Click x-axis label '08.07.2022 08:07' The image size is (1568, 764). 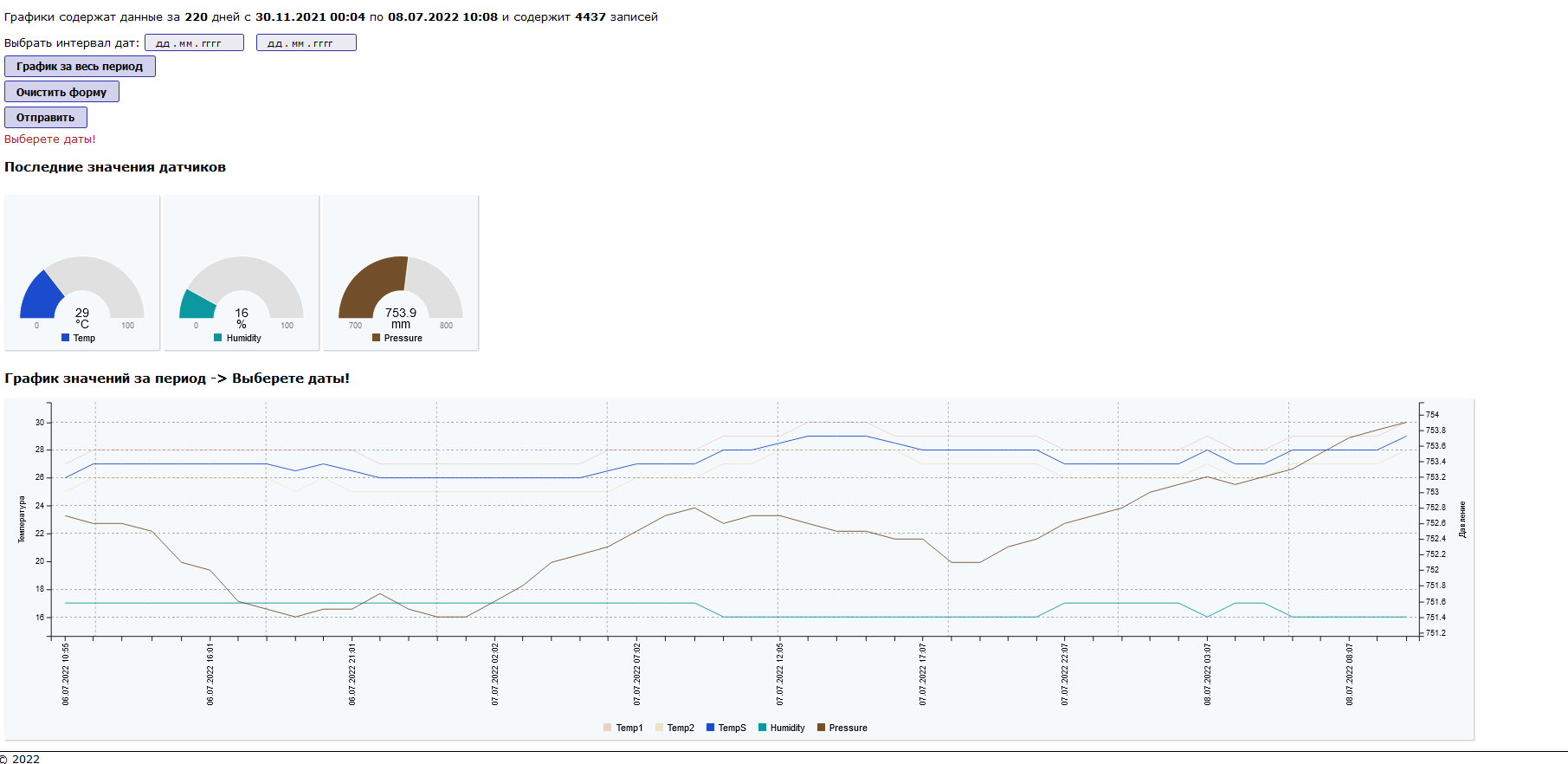(x=1349, y=674)
